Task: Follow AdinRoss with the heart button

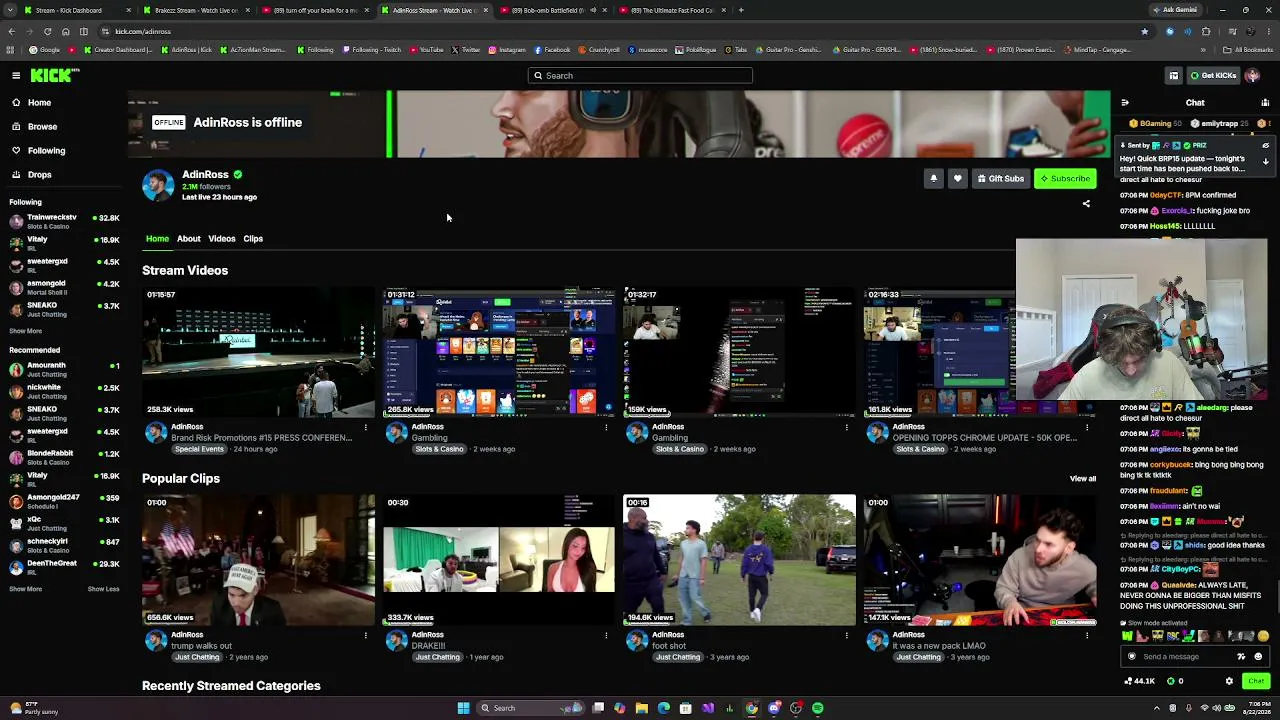Action: 957,178
